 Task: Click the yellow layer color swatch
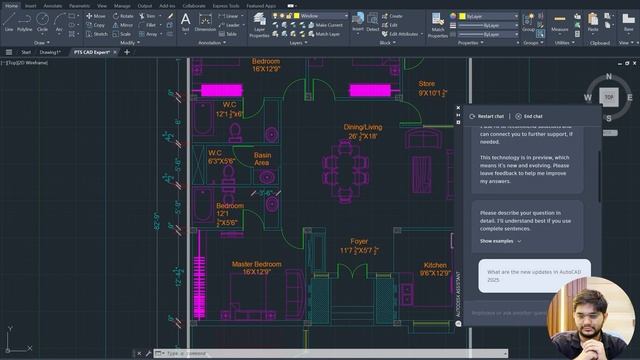[297, 16]
